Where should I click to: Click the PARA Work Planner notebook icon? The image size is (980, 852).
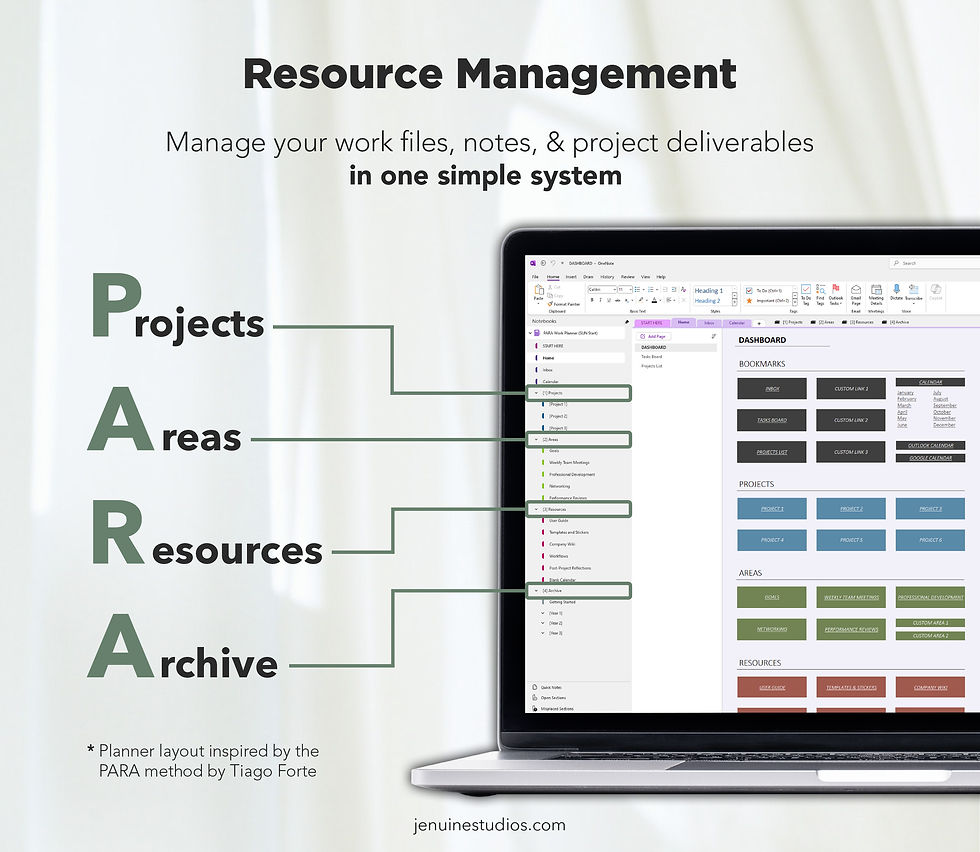[537, 333]
